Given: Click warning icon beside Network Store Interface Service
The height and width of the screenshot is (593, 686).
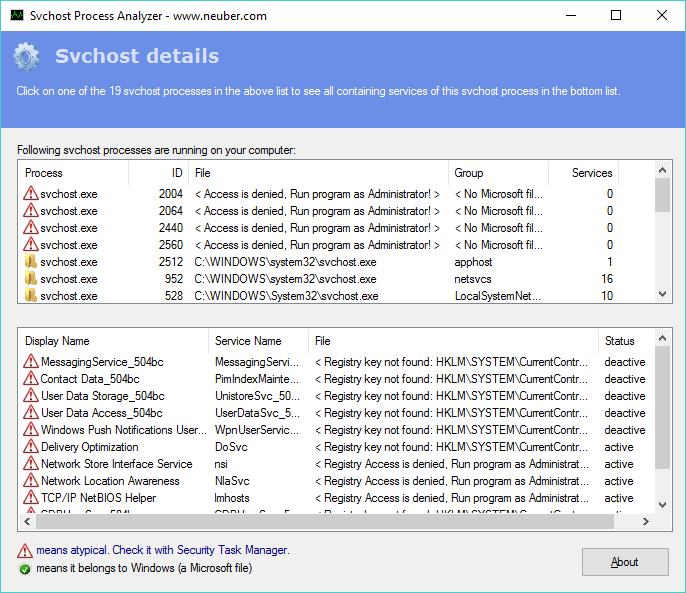Looking at the screenshot, I should (x=31, y=464).
